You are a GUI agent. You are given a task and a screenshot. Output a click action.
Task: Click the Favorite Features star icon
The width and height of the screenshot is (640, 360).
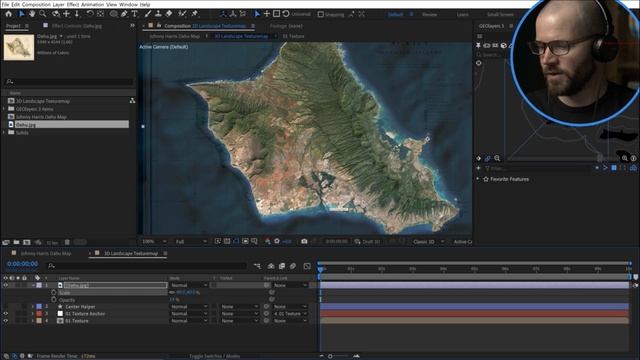(486, 179)
